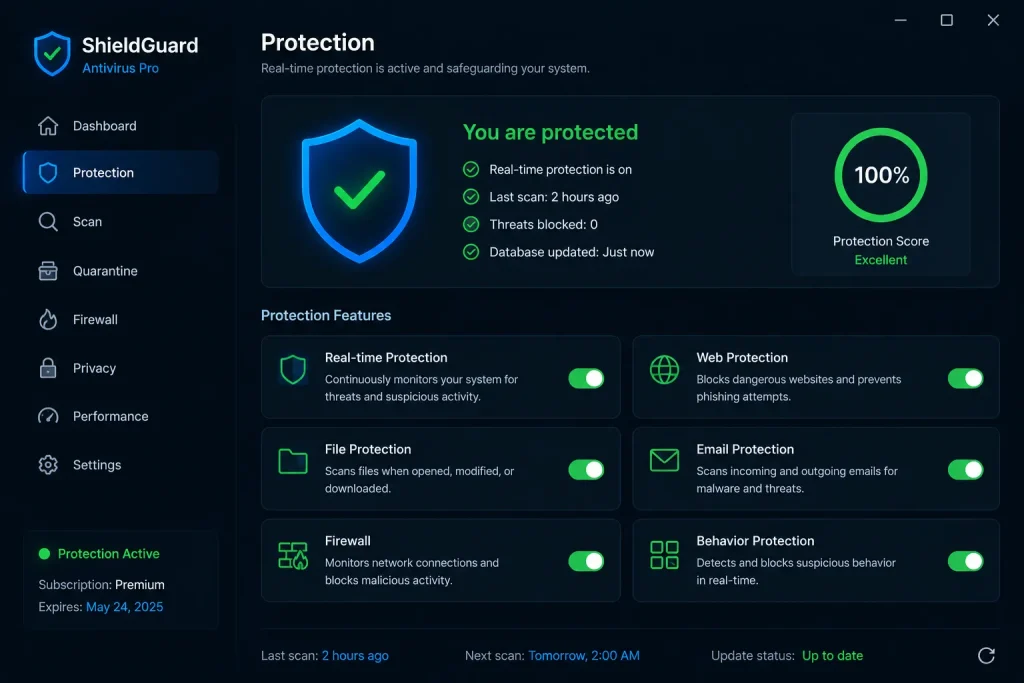Screen dimensions: 1024x683
Task: Click the Email Protection envelope icon
Action: tap(664, 460)
